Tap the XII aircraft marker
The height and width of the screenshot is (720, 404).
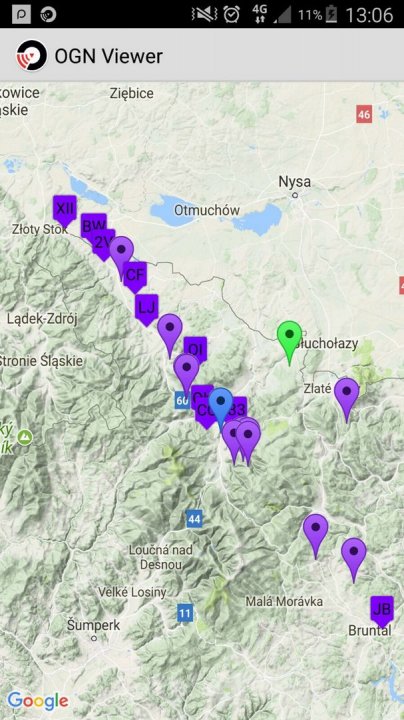64,211
